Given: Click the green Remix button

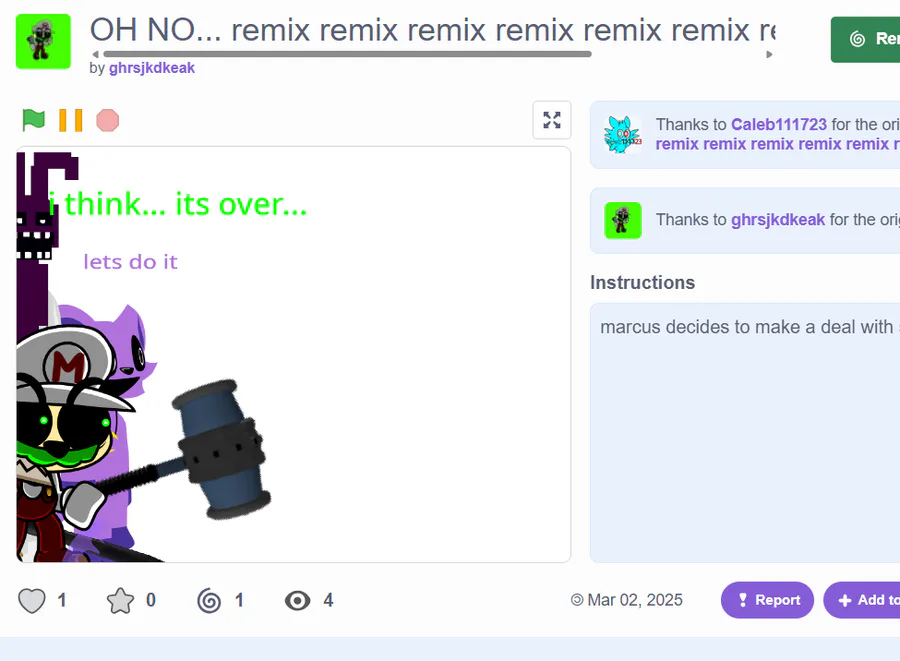Looking at the screenshot, I should click(866, 39).
